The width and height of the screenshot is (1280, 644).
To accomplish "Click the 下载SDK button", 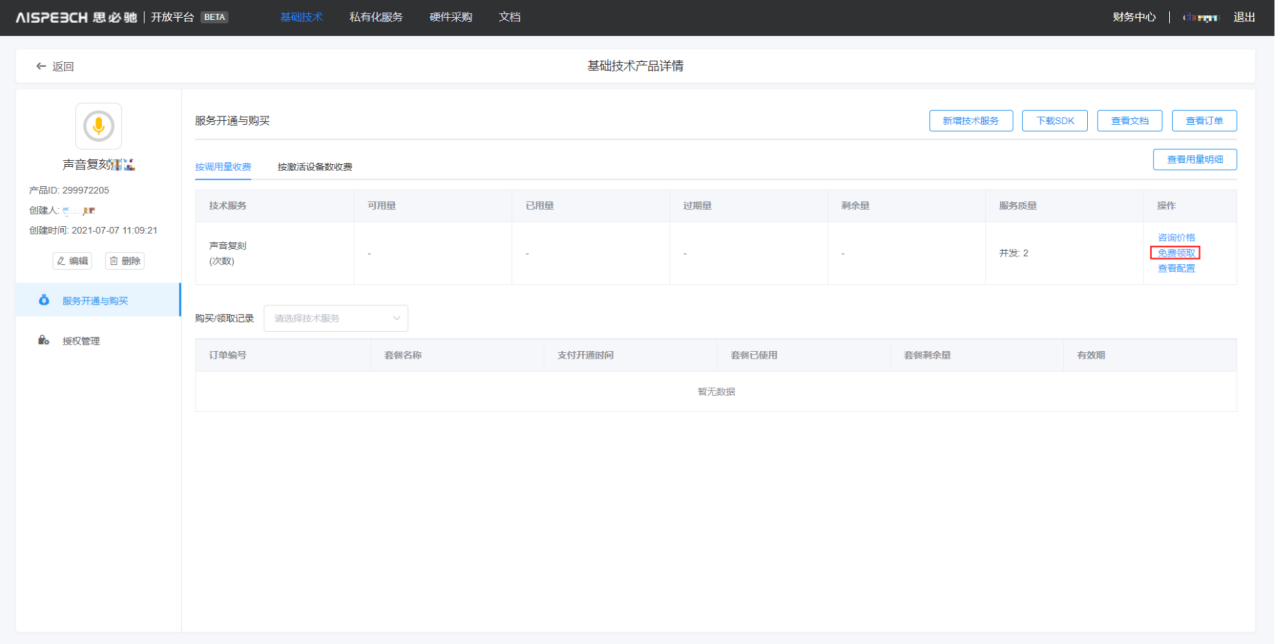I will 1054,121.
